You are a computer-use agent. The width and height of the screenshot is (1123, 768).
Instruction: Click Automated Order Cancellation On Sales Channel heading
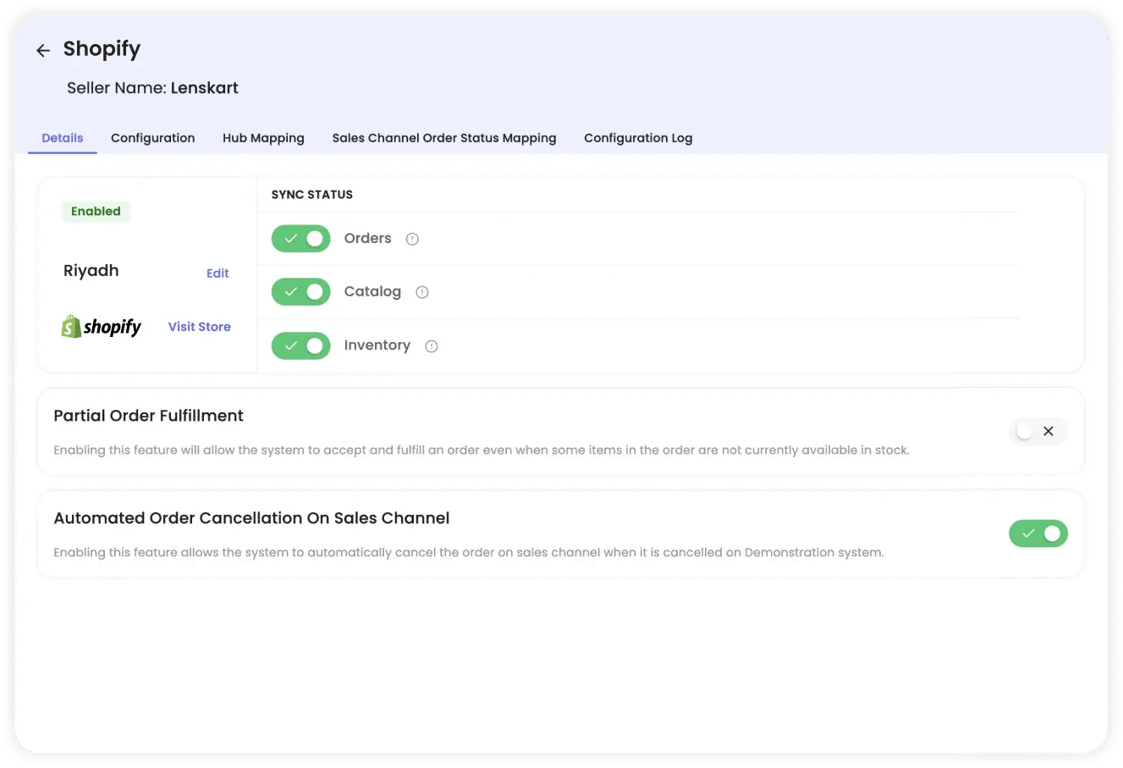click(251, 518)
